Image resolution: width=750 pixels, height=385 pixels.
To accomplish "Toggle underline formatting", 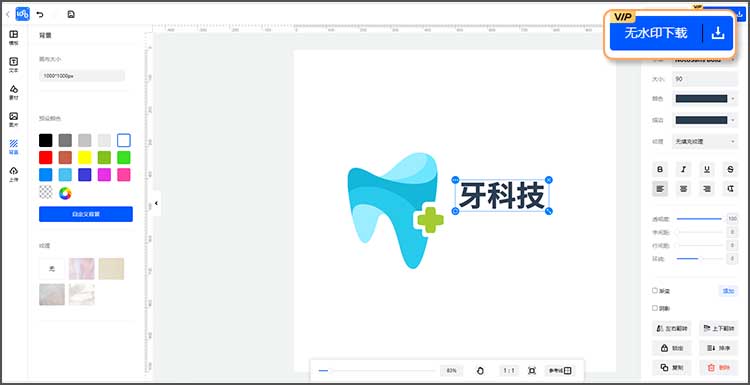I will pyautogui.click(x=707, y=169).
